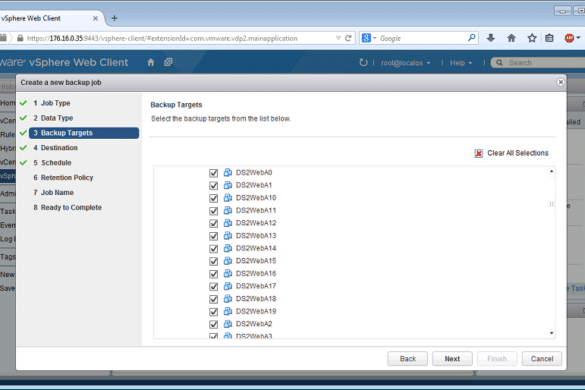Screen dimensions: 585x390
Task: Select the DS2WebA14 label text
Action: [x=256, y=248]
